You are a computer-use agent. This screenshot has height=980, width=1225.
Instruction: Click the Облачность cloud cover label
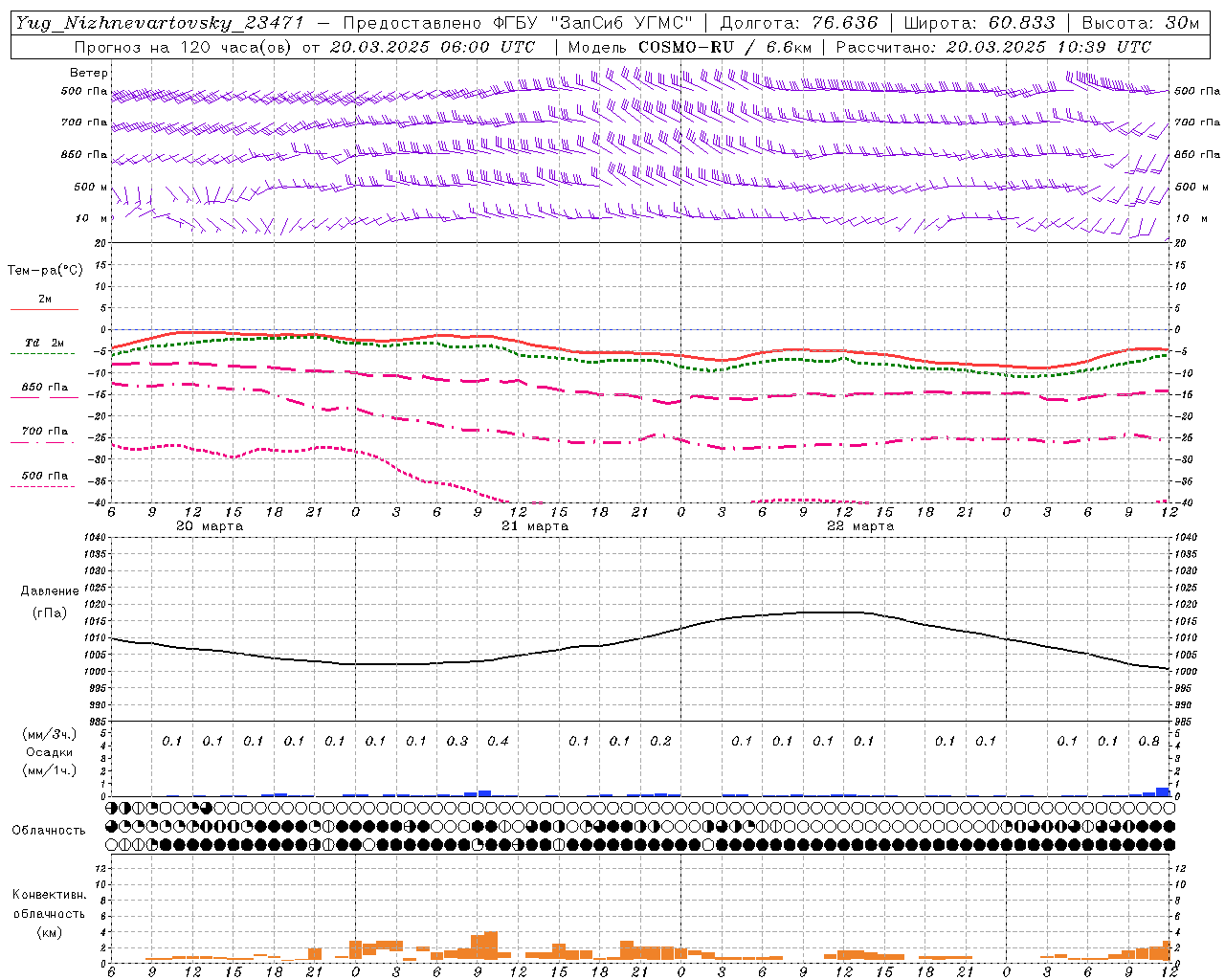coord(49,831)
